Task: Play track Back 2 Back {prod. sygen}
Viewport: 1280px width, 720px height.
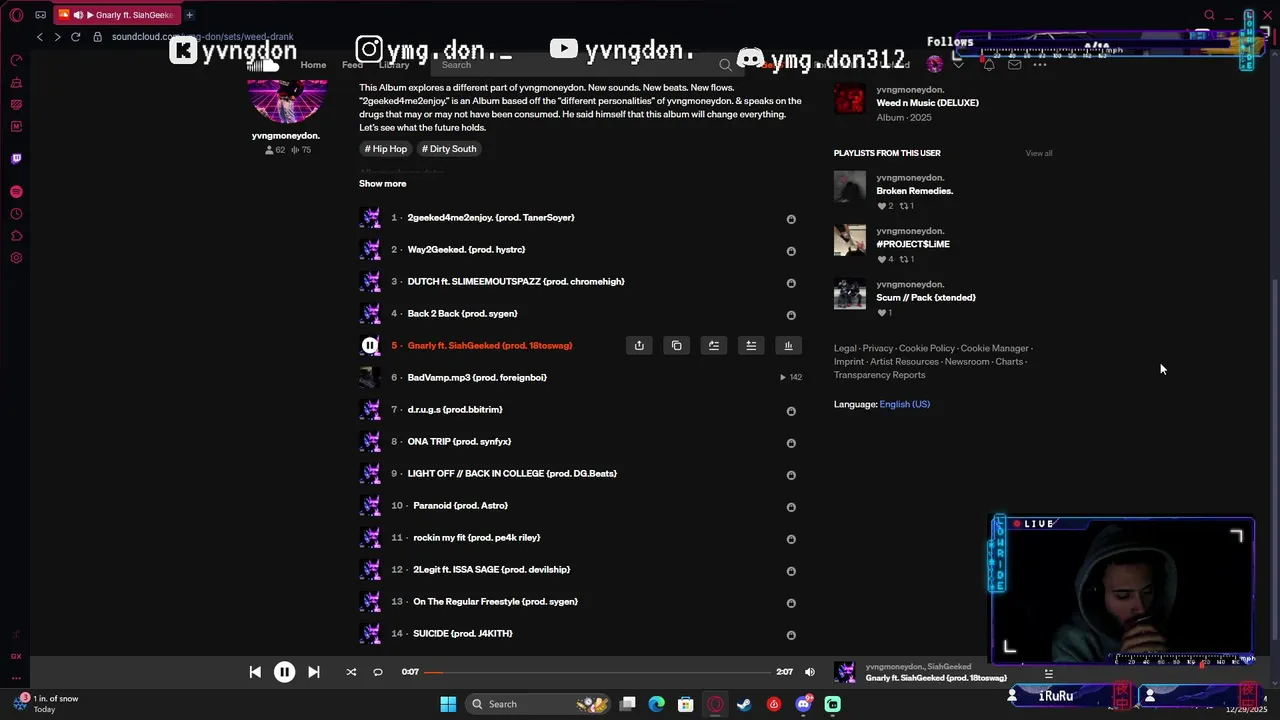Action: coord(462,313)
